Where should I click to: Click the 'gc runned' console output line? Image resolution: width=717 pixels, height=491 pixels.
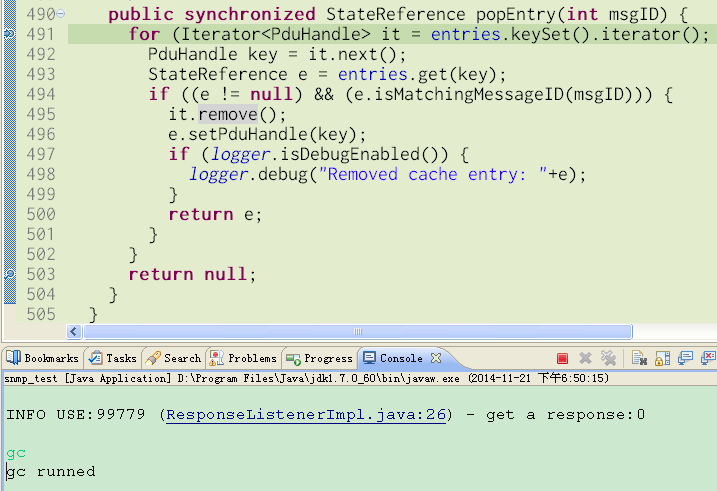pos(51,471)
